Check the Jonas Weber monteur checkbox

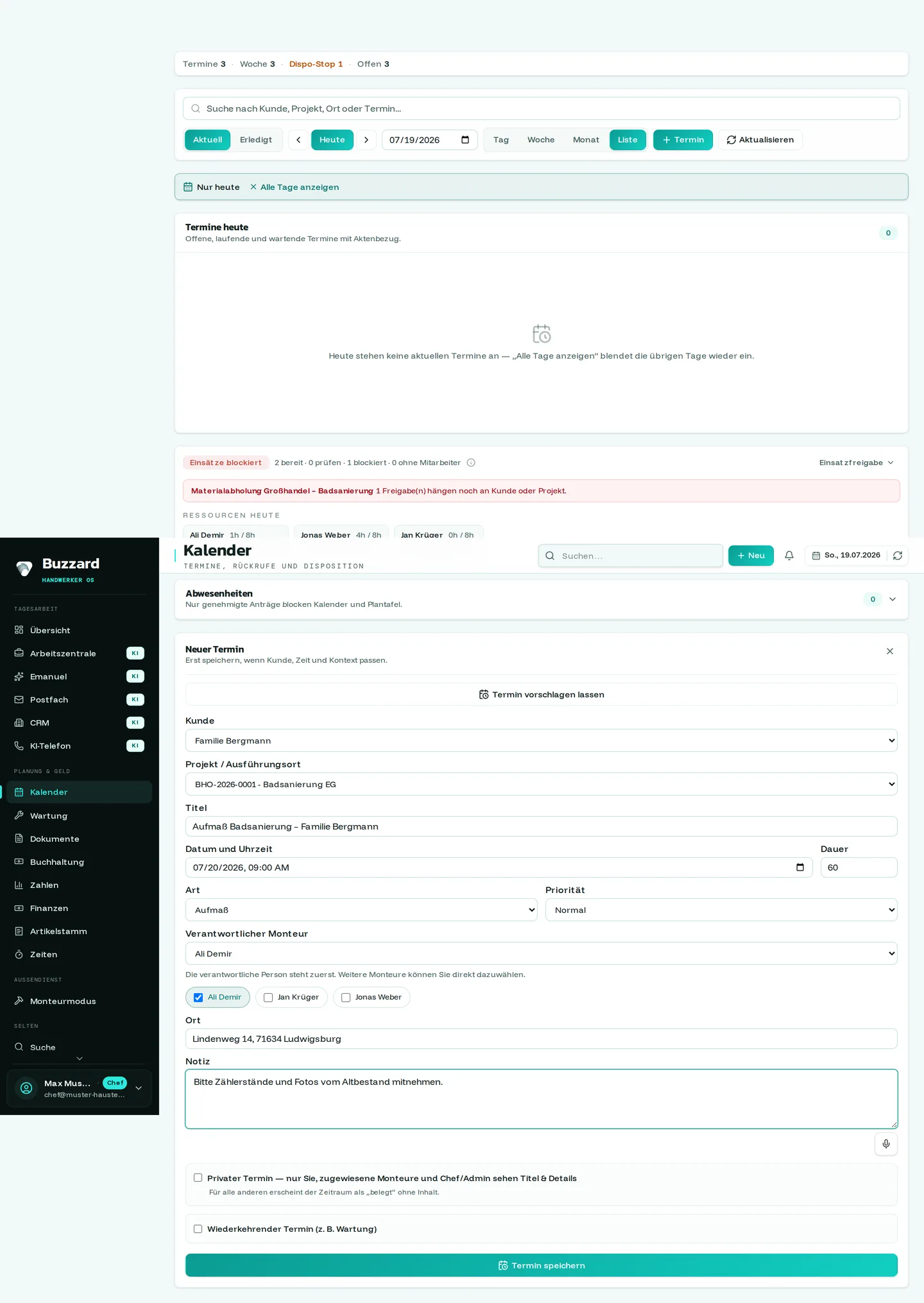pyautogui.click(x=346, y=997)
